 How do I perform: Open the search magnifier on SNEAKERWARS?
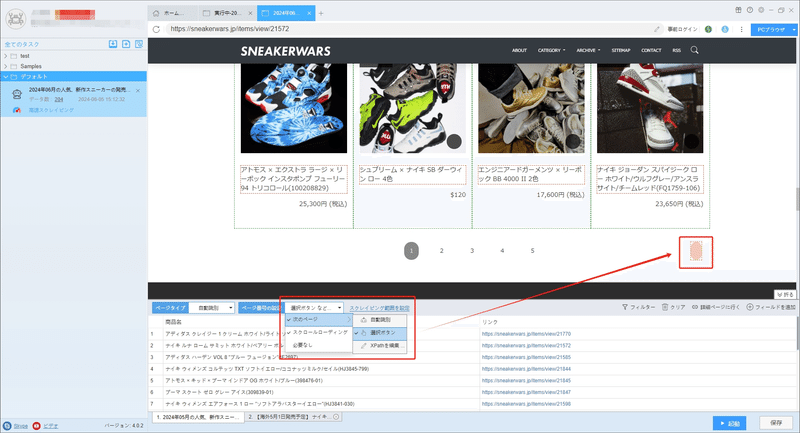click(694, 50)
